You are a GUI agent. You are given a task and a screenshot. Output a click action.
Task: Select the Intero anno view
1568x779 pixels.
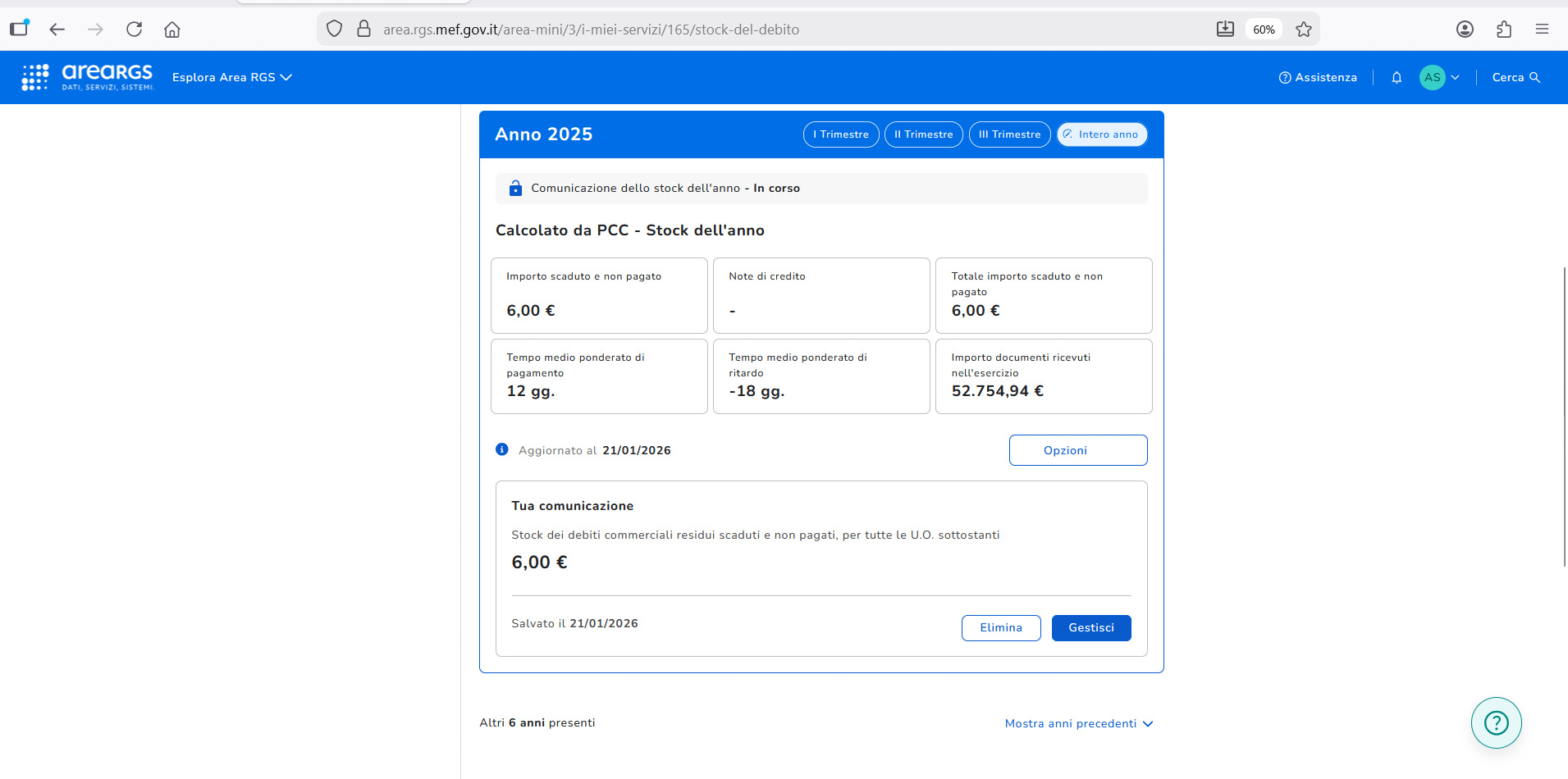(1101, 134)
